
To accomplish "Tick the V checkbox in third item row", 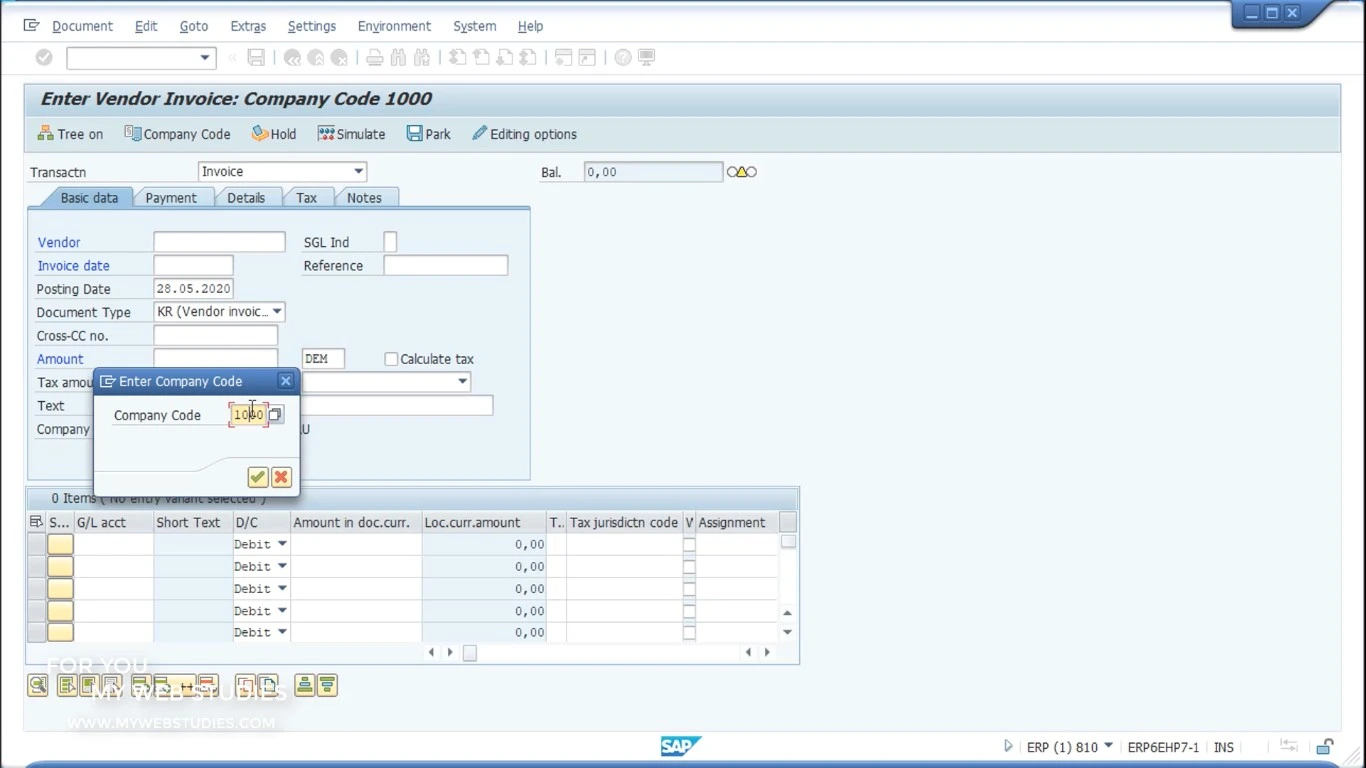I will click(x=689, y=588).
